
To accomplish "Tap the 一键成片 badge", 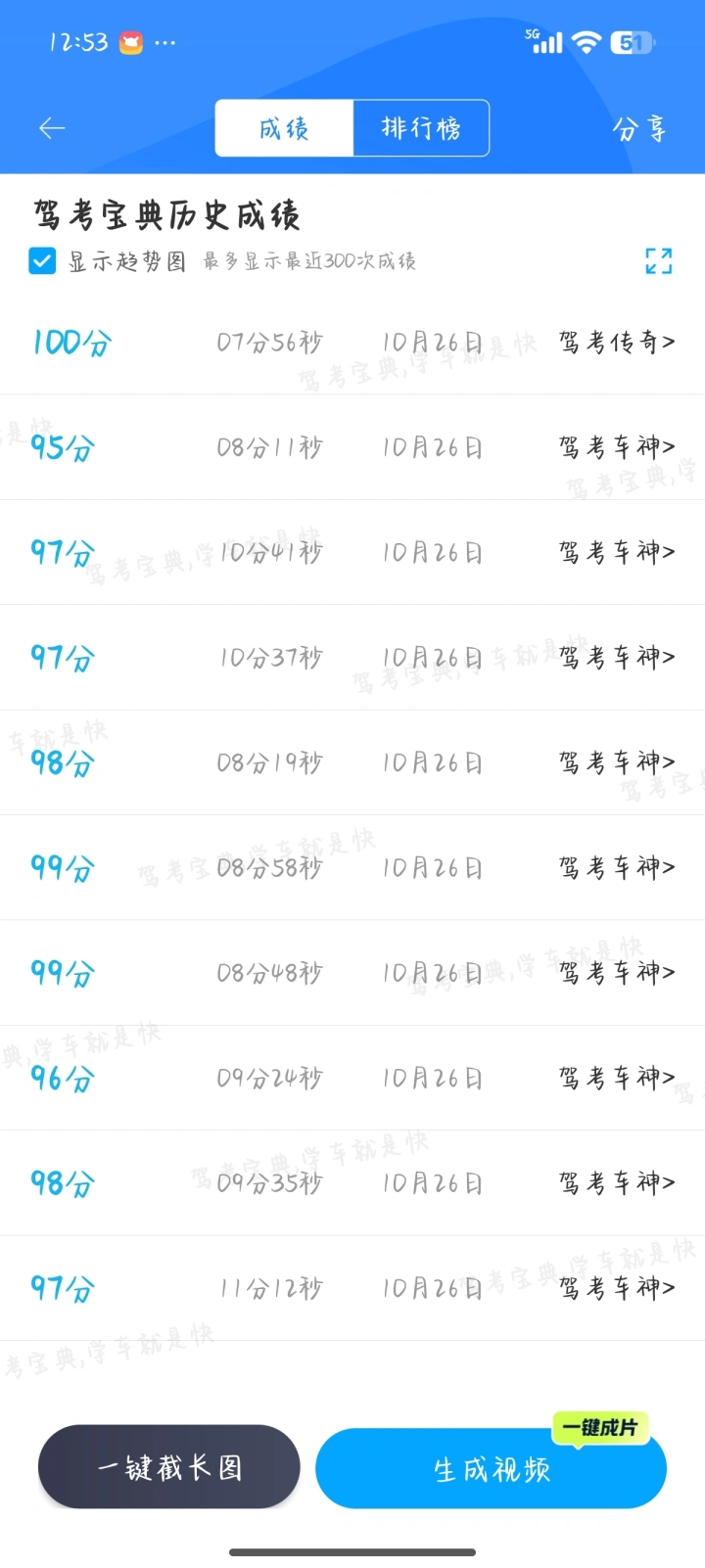I will pos(599,1428).
